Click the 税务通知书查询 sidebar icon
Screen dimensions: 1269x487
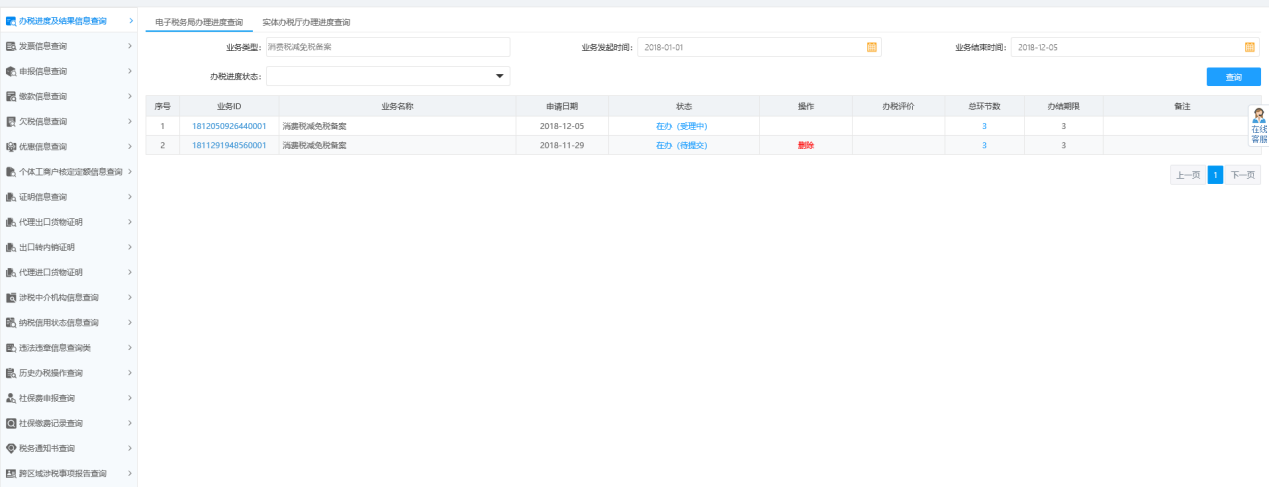coord(11,448)
